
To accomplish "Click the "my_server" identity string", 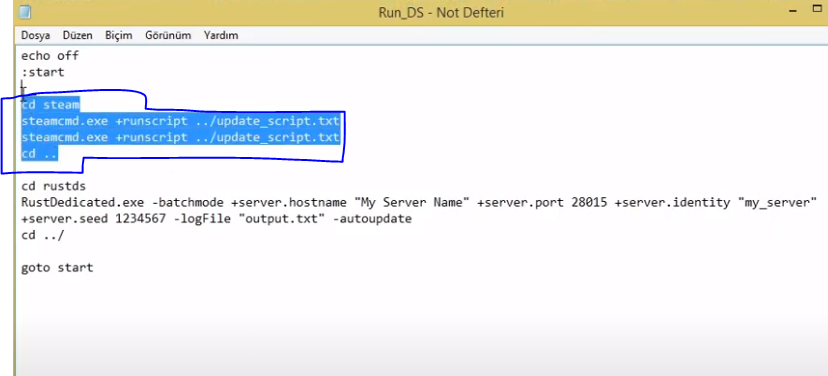I will (x=777, y=202).
